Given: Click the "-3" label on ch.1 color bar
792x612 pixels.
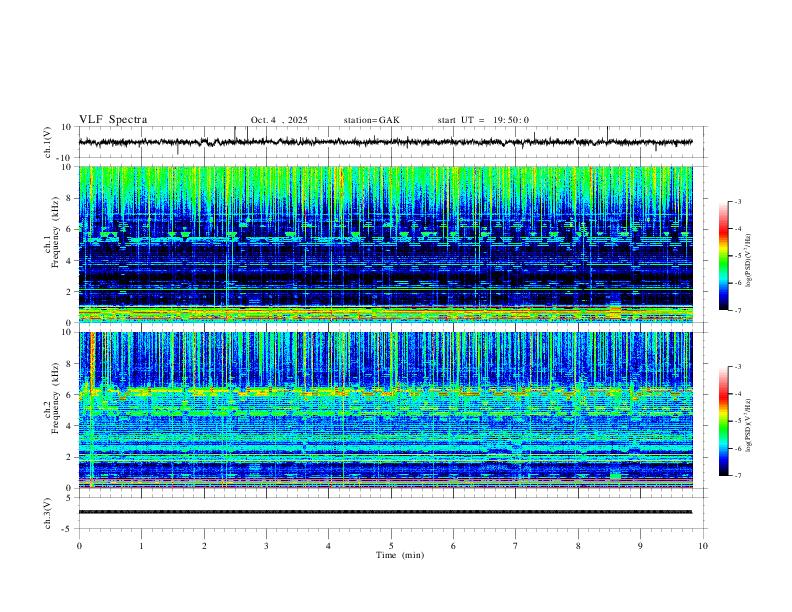Looking at the screenshot, I should pyautogui.click(x=738, y=201).
